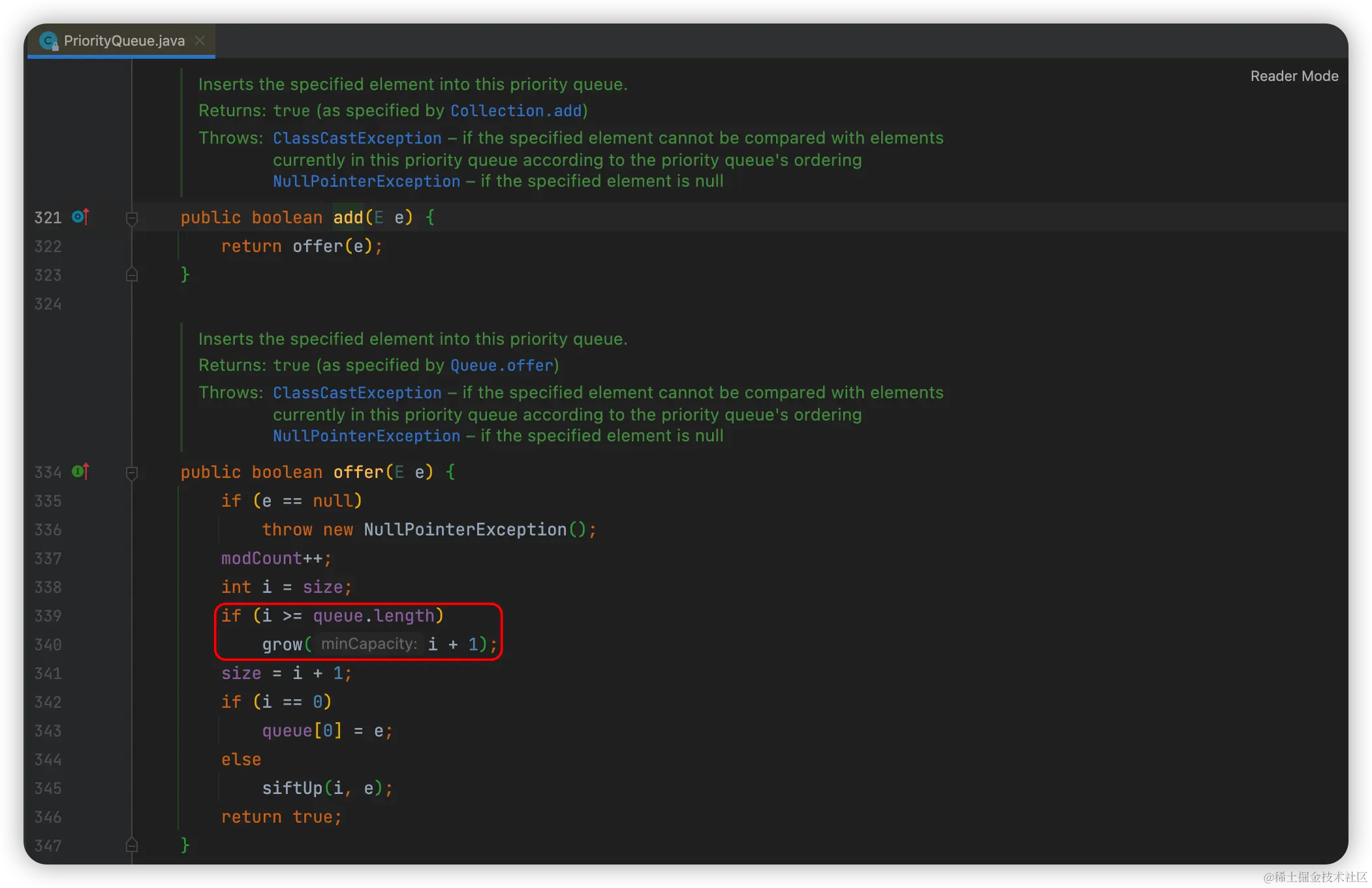Click NullPointerException() constructor on line 336
1372x888 pixels.
(x=475, y=530)
